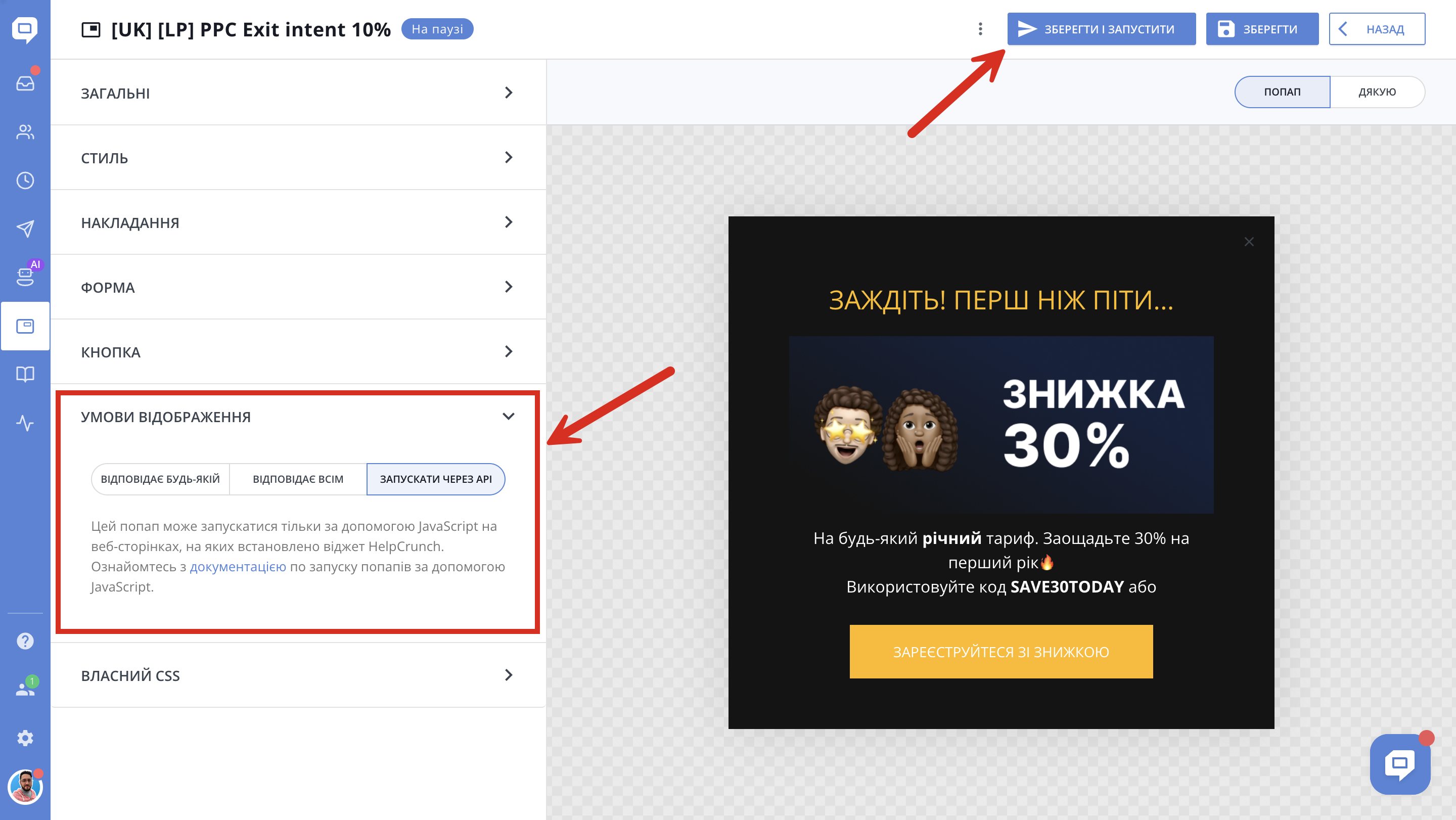This screenshot has width=1456, height=820.
Task: Open the knowledge base book icon
Action: 25,374
